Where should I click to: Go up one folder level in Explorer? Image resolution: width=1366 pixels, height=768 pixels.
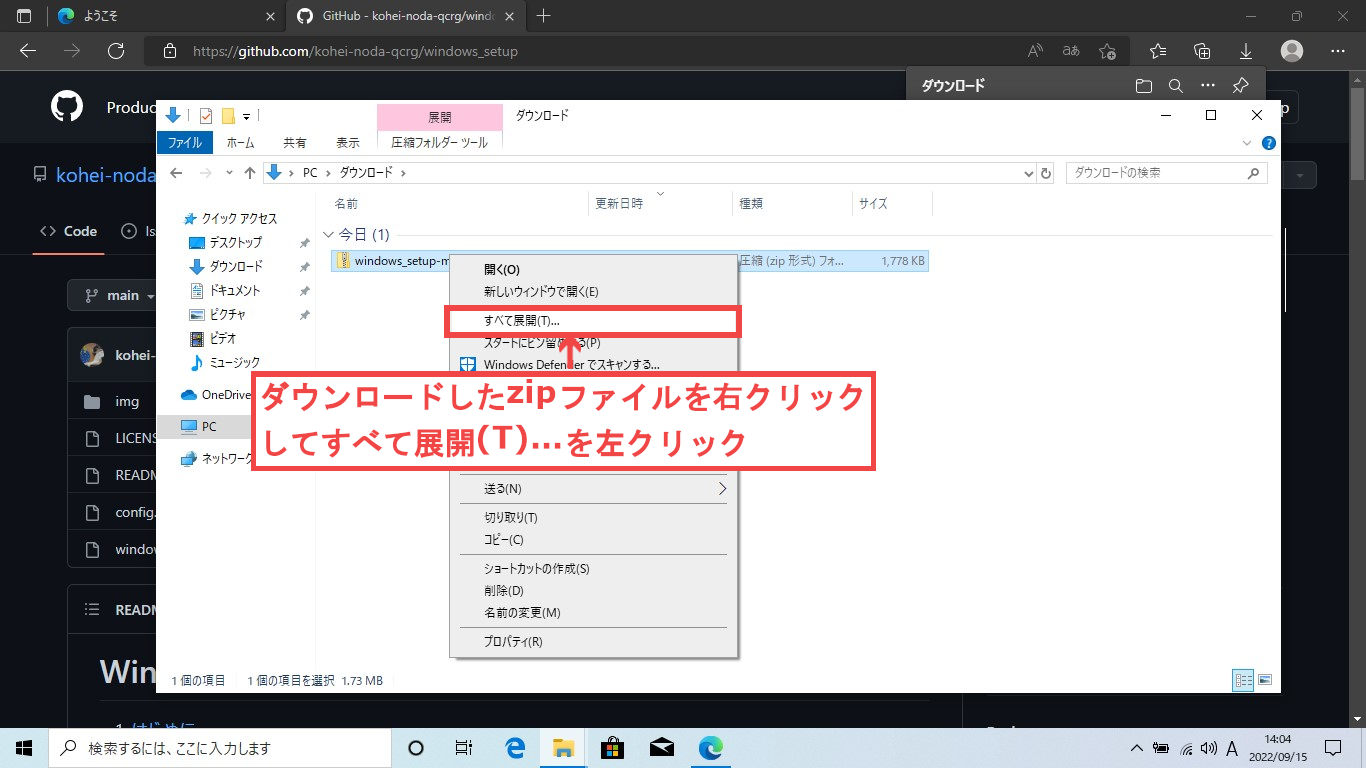click(x=249, y=173)
